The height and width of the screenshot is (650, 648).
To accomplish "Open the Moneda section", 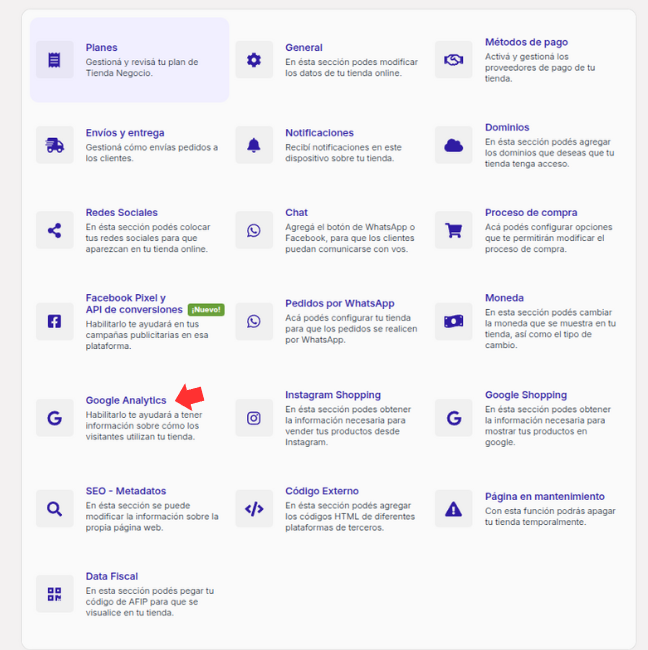I will pos(504,298).
